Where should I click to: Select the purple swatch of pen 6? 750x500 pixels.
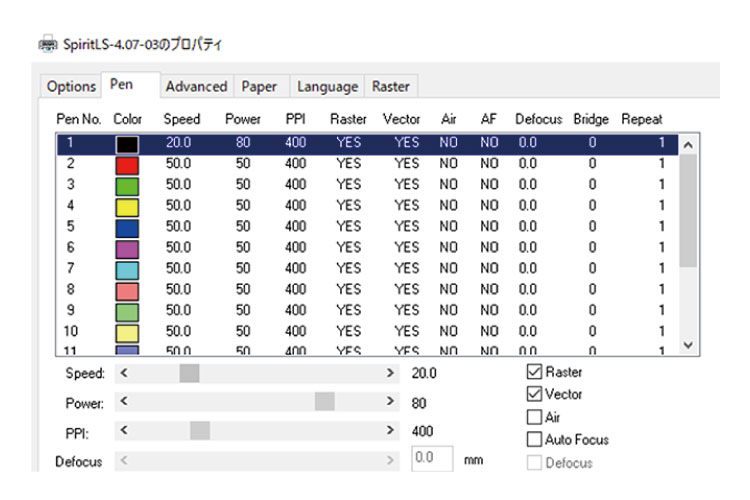click(127, 247)
